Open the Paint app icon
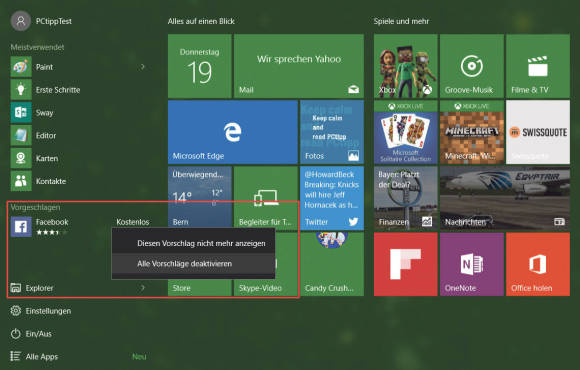The image size is (580, 370). (x=21, y=67)
